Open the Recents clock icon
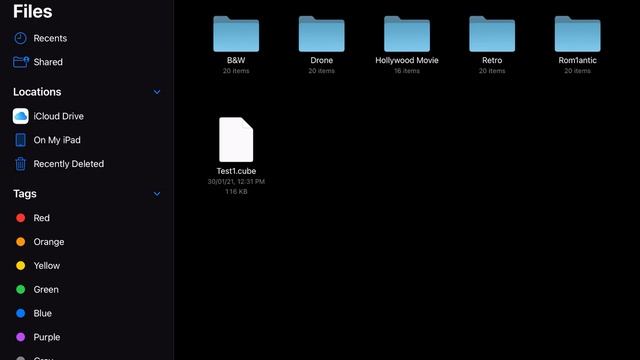This screenshot has height=360, width=640. pos(20,38)
